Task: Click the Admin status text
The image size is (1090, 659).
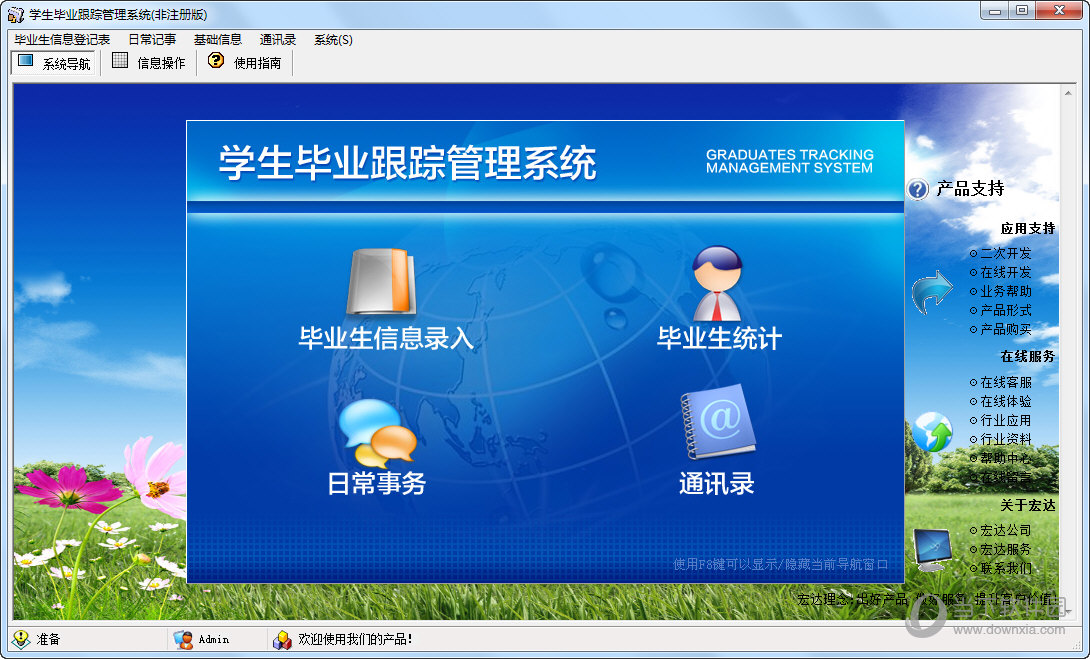Action: click(213, 640)
